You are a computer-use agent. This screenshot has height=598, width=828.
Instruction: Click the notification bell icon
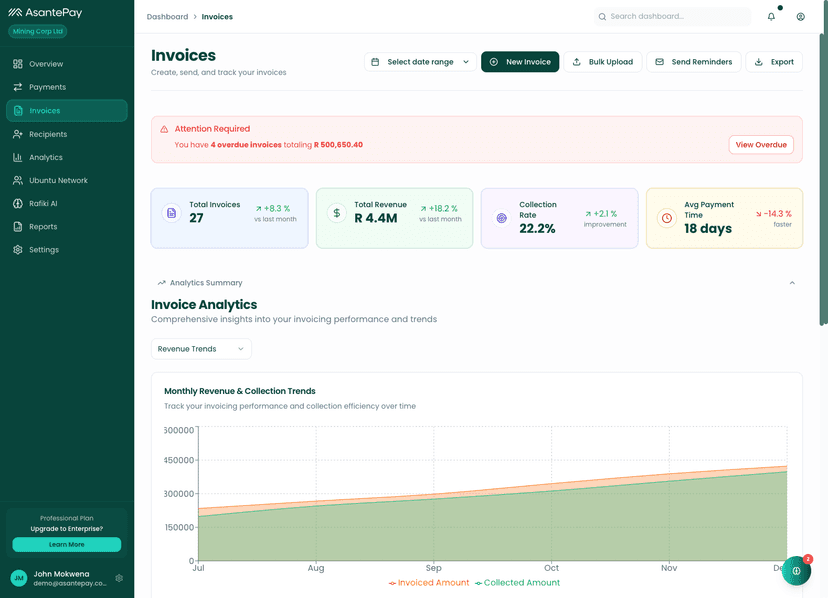coord(770,17)
